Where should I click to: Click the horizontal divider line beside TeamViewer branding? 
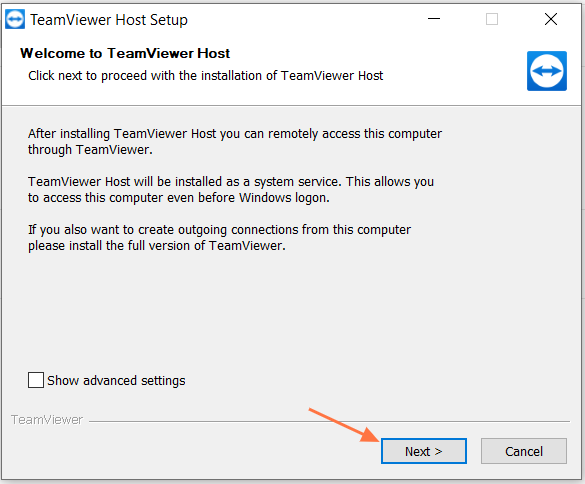click(x=329, y=422)
